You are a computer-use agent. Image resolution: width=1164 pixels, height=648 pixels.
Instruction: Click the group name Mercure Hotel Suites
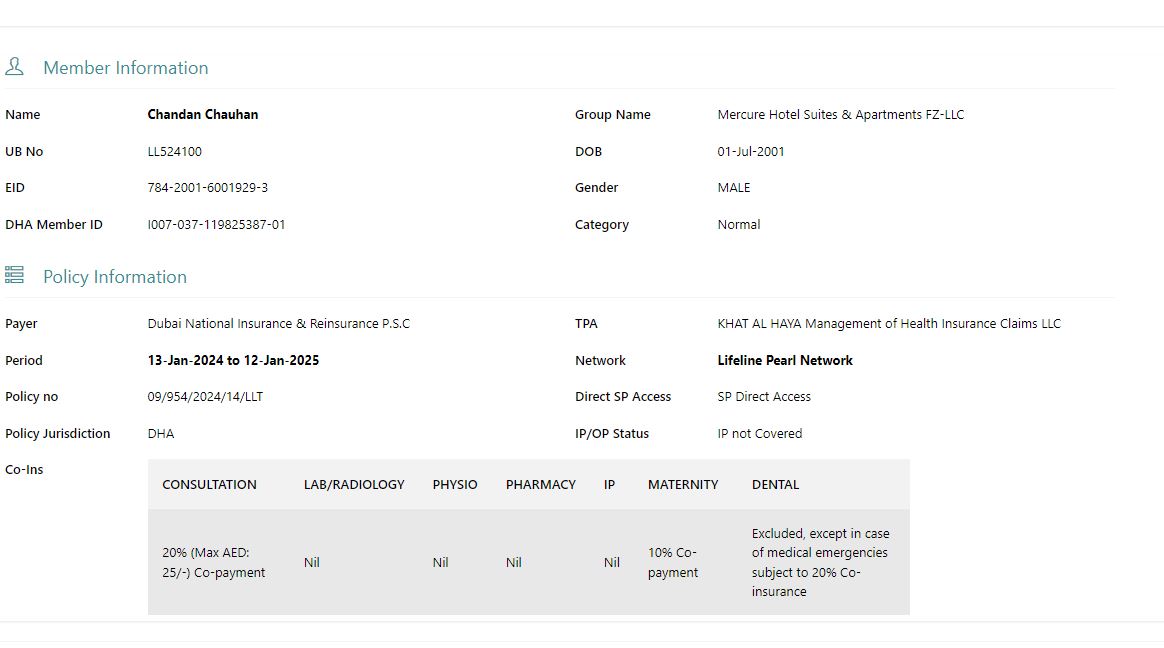coord(840,115)
